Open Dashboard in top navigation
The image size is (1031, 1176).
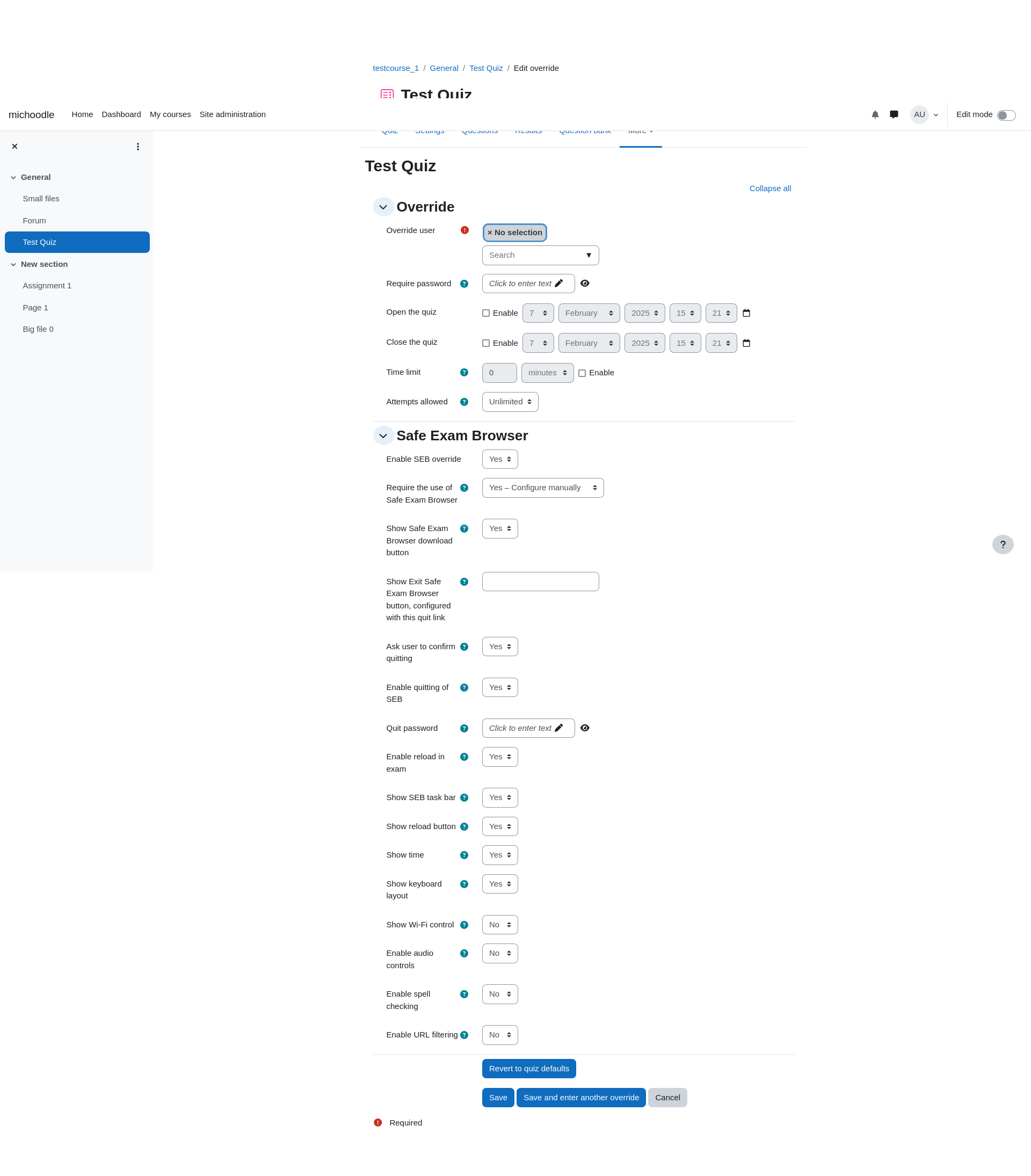click(121, 114)
